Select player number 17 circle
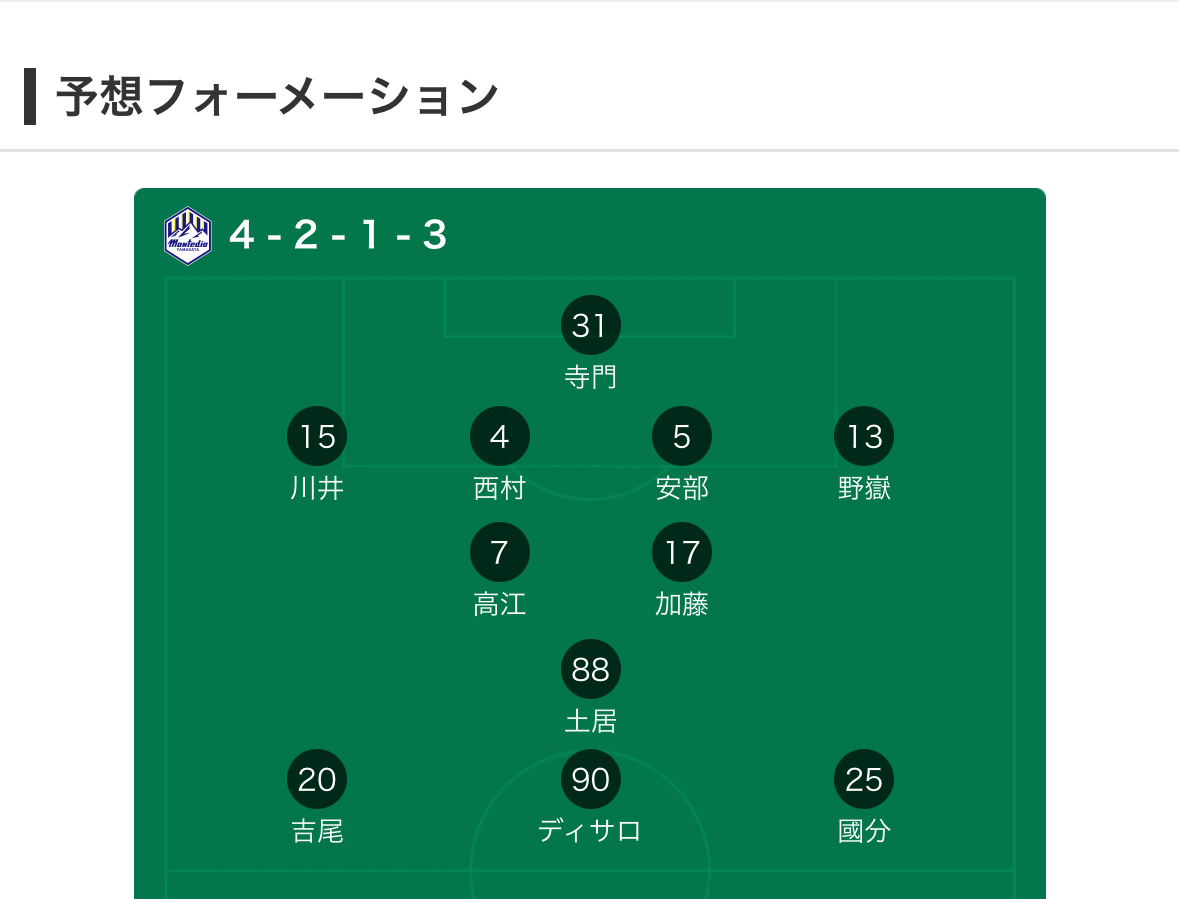The width and height of the screenshot is (1179, 899). [682, 552]
